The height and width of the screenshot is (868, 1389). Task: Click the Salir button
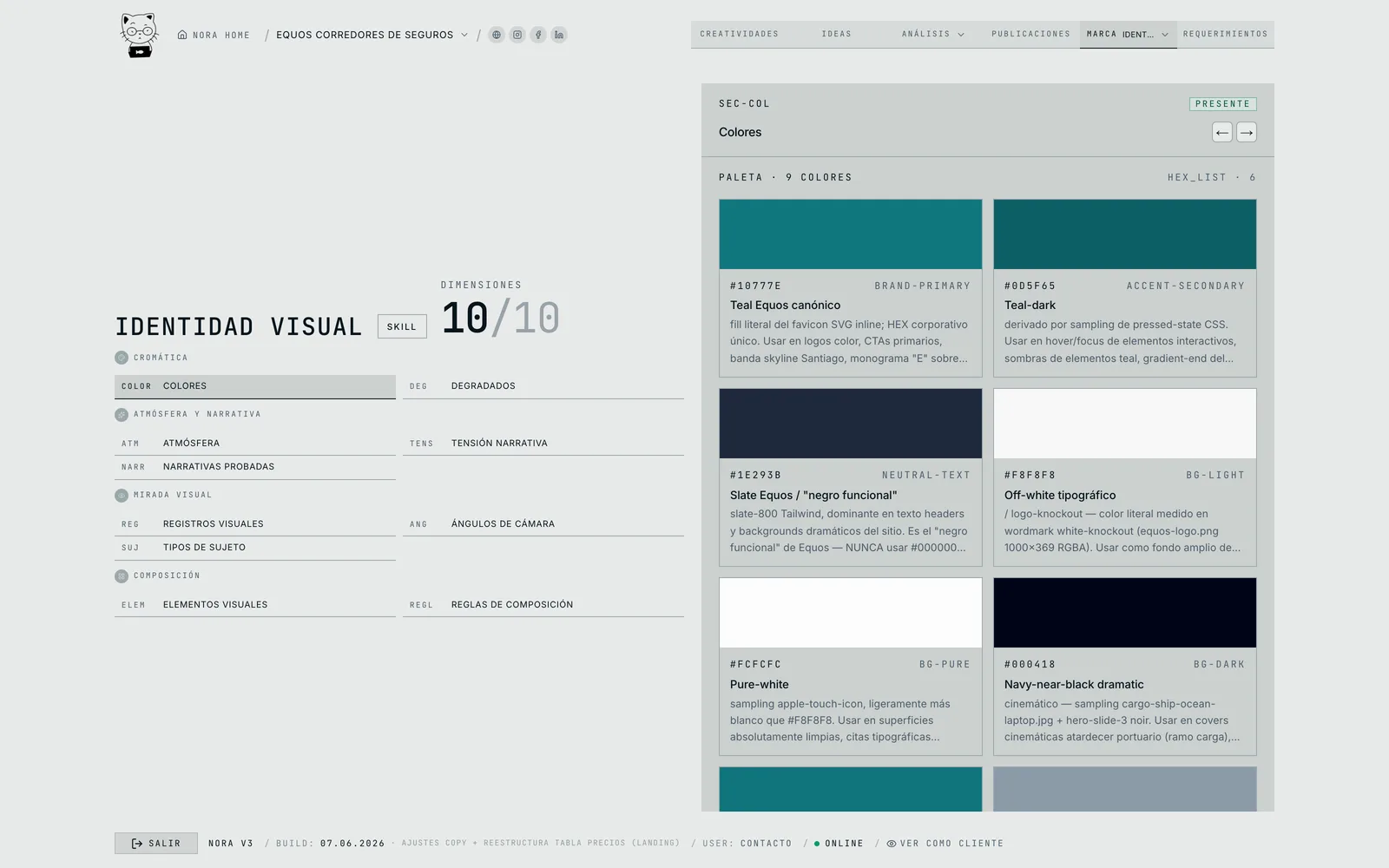point(156,844)
